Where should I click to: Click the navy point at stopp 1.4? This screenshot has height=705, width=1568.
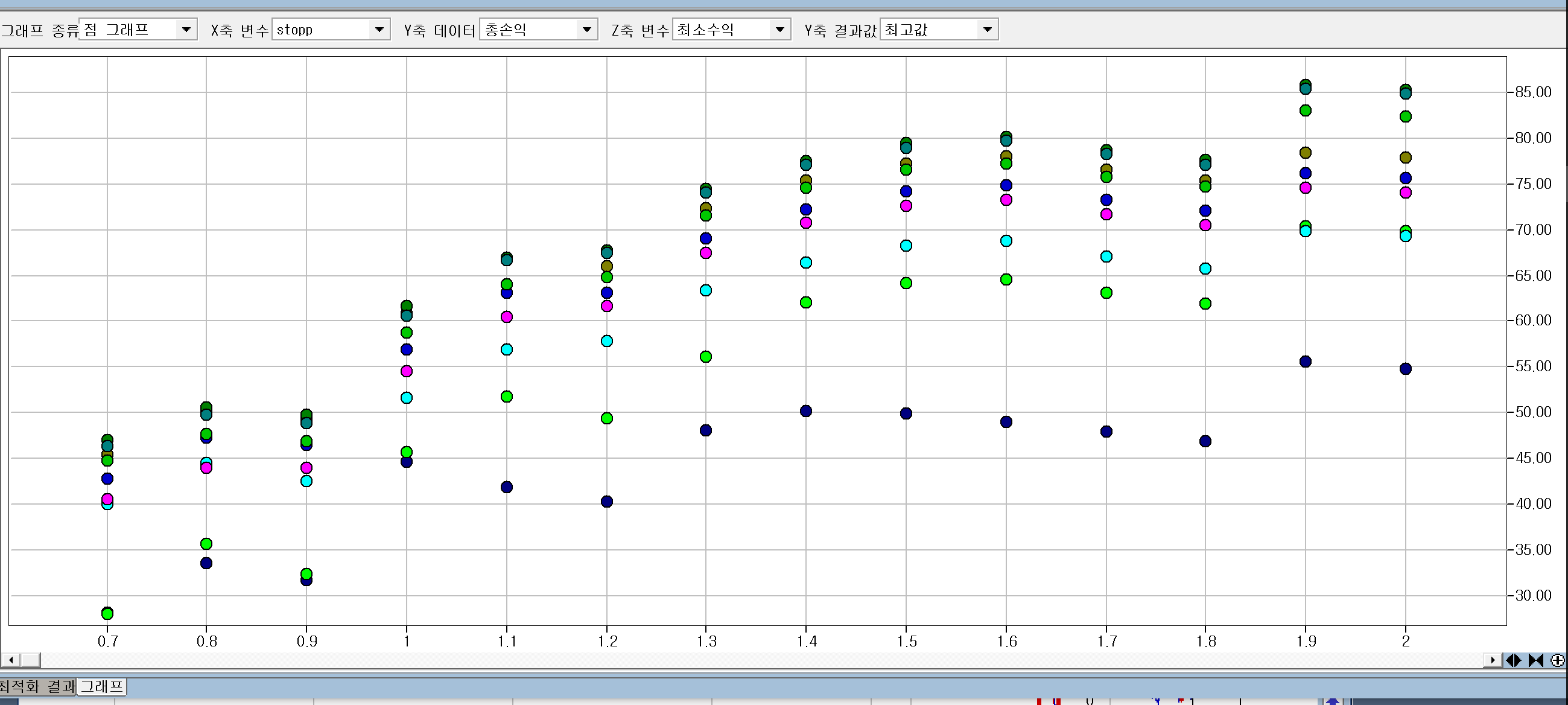806,411
